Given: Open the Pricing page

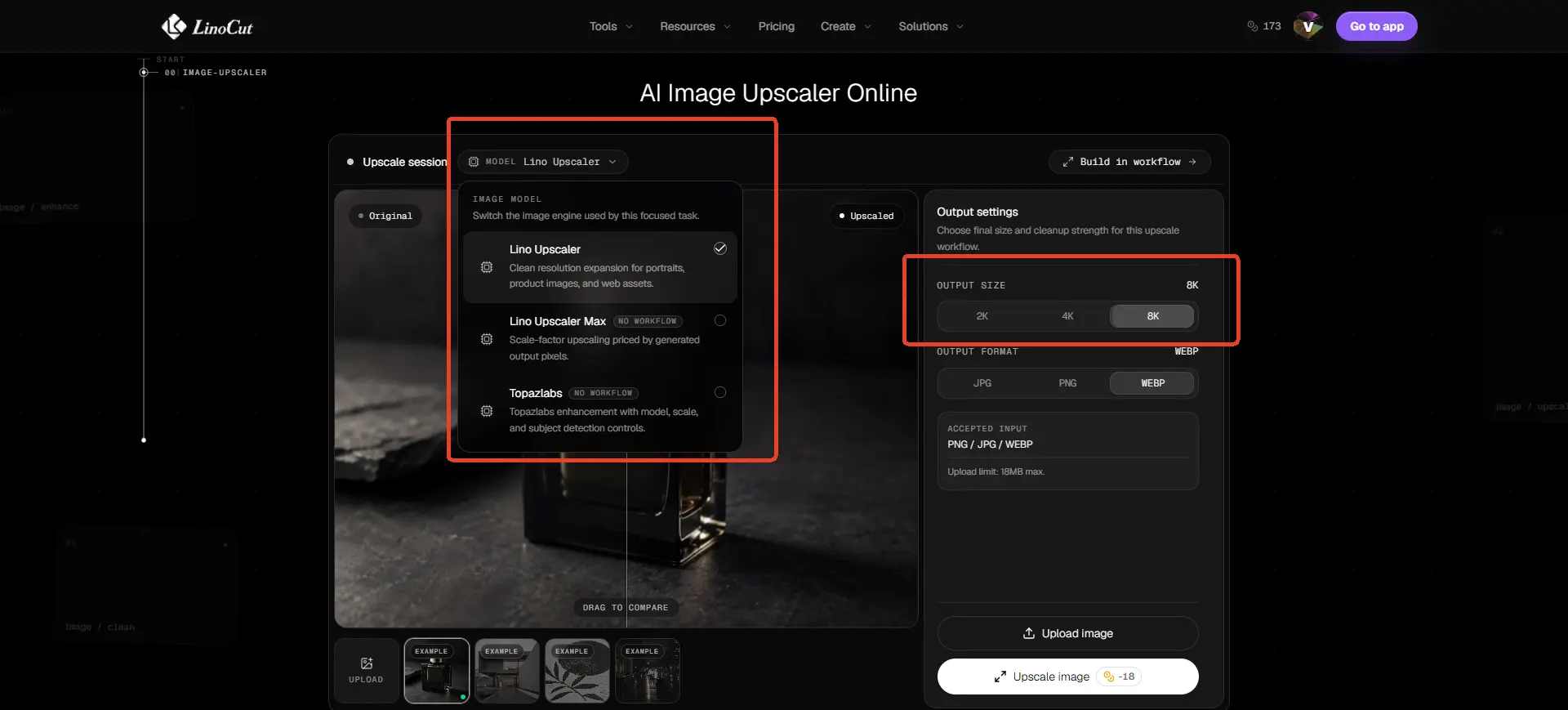Looking at the screenshot, I should click(776, 26).
